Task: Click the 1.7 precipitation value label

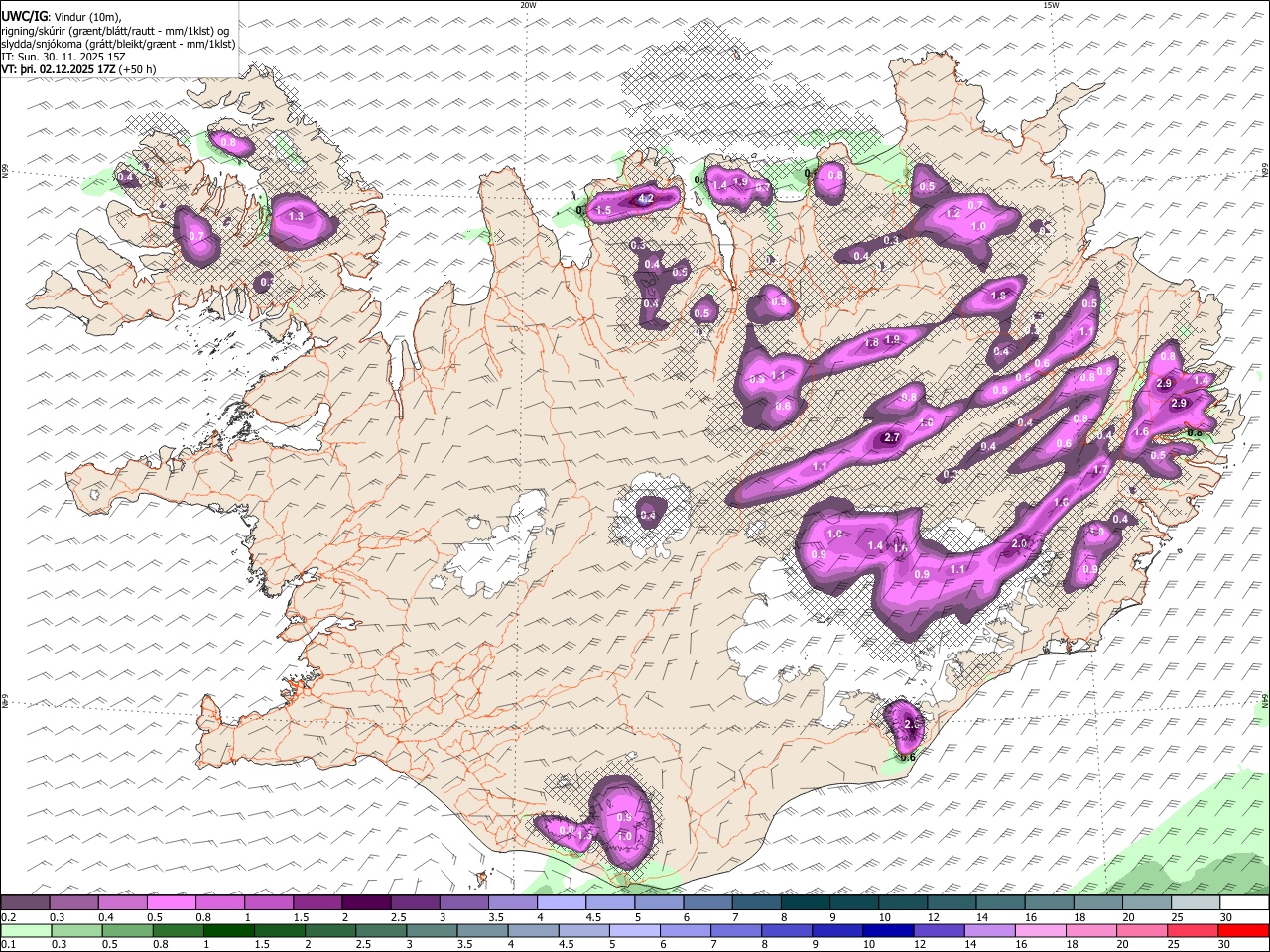Action: [x=1099, y=470]
